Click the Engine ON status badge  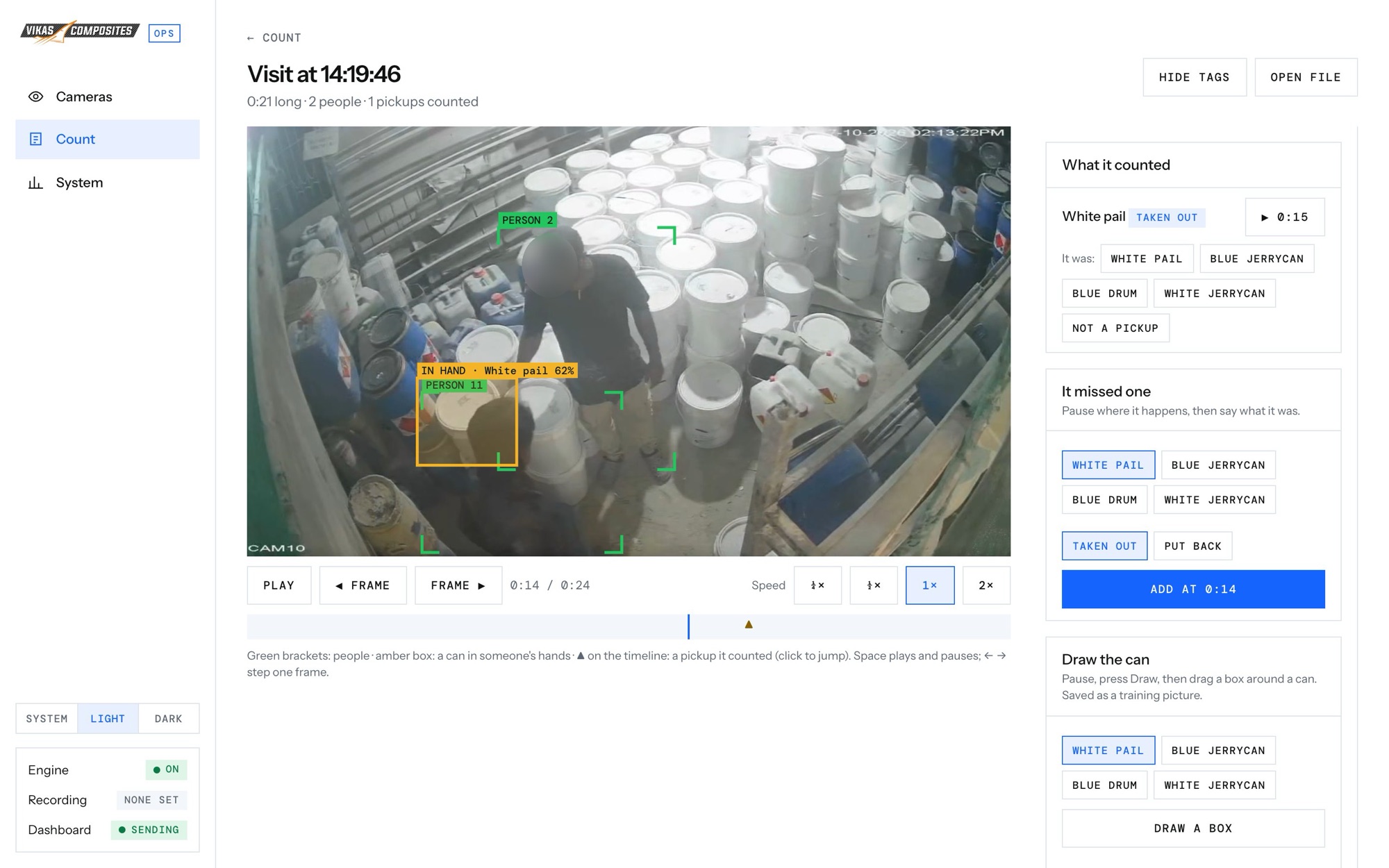point(166,769)
